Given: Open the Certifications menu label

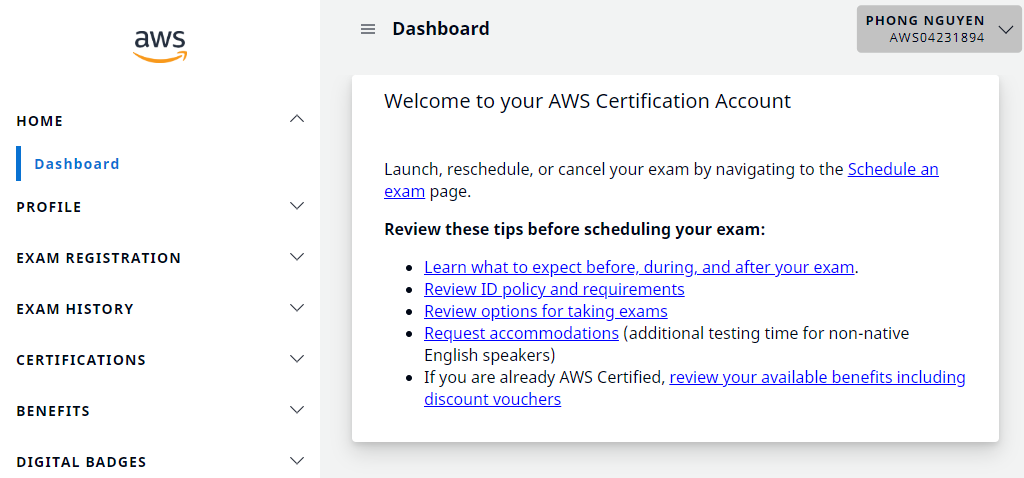Looking at the screenshot, I should coord(81,360).
